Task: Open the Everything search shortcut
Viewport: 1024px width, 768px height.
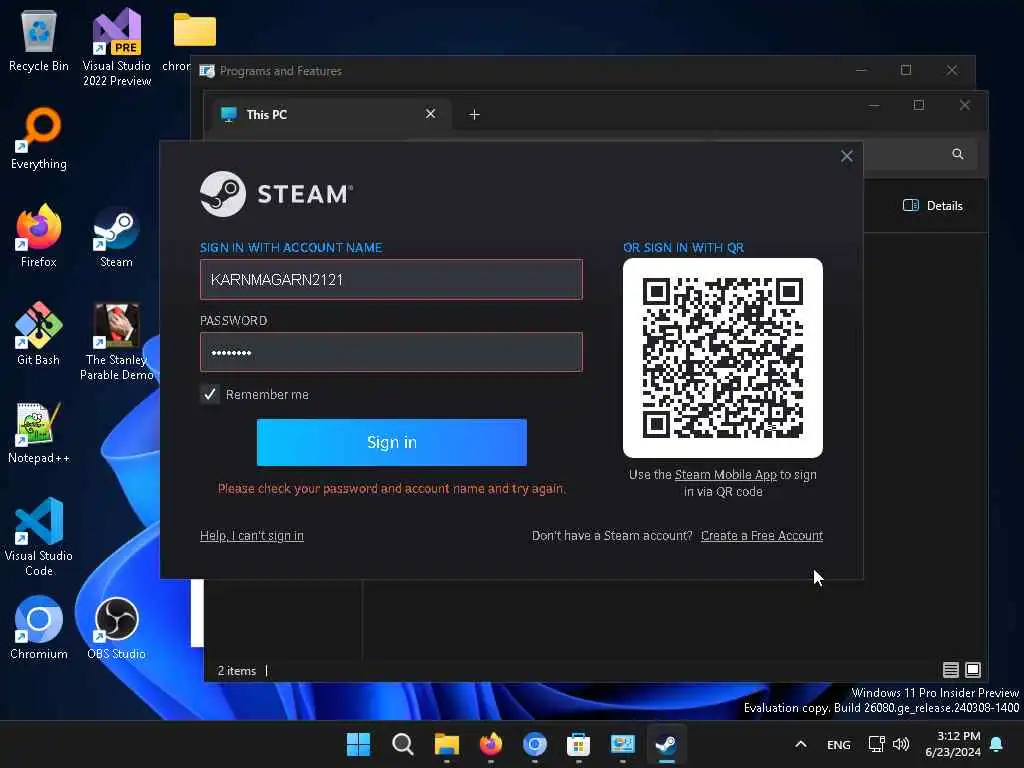Action: point(39,138)
